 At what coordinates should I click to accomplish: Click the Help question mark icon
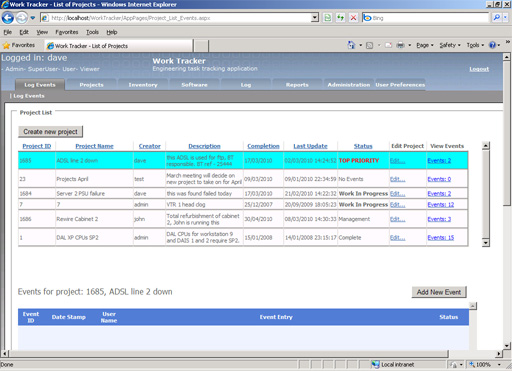(492, 45)
